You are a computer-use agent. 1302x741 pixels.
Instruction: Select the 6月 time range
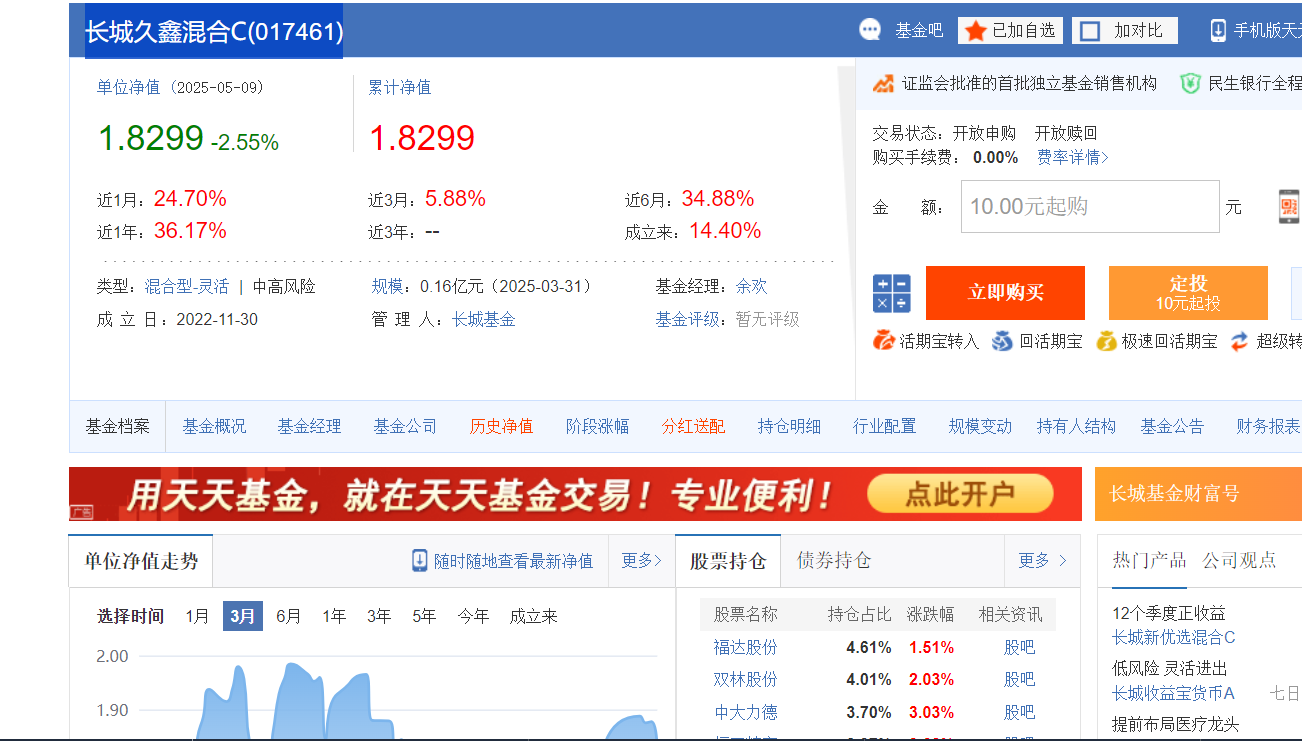[x=288, y=616]
